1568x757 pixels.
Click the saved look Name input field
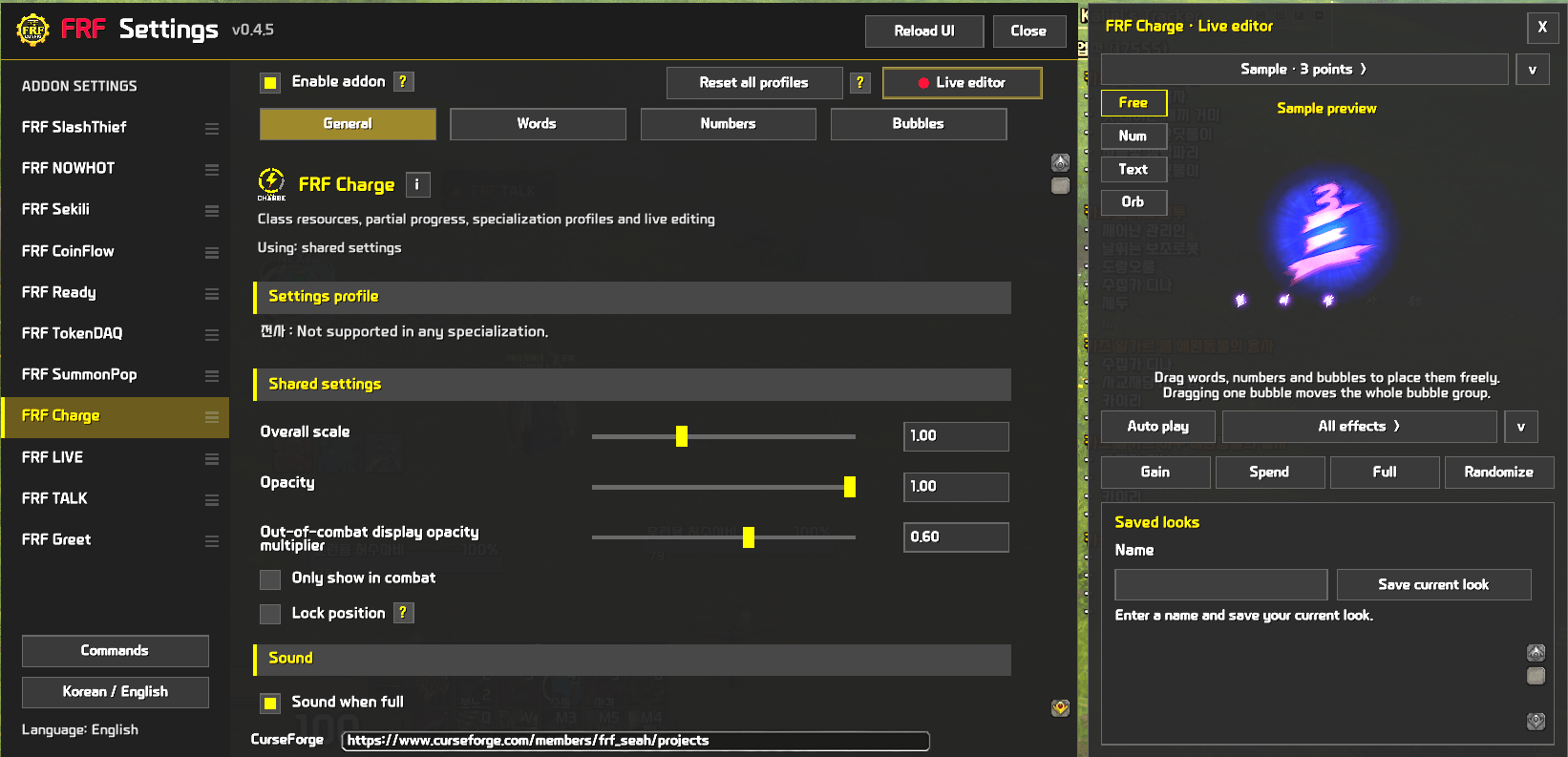pos(1221,584)
